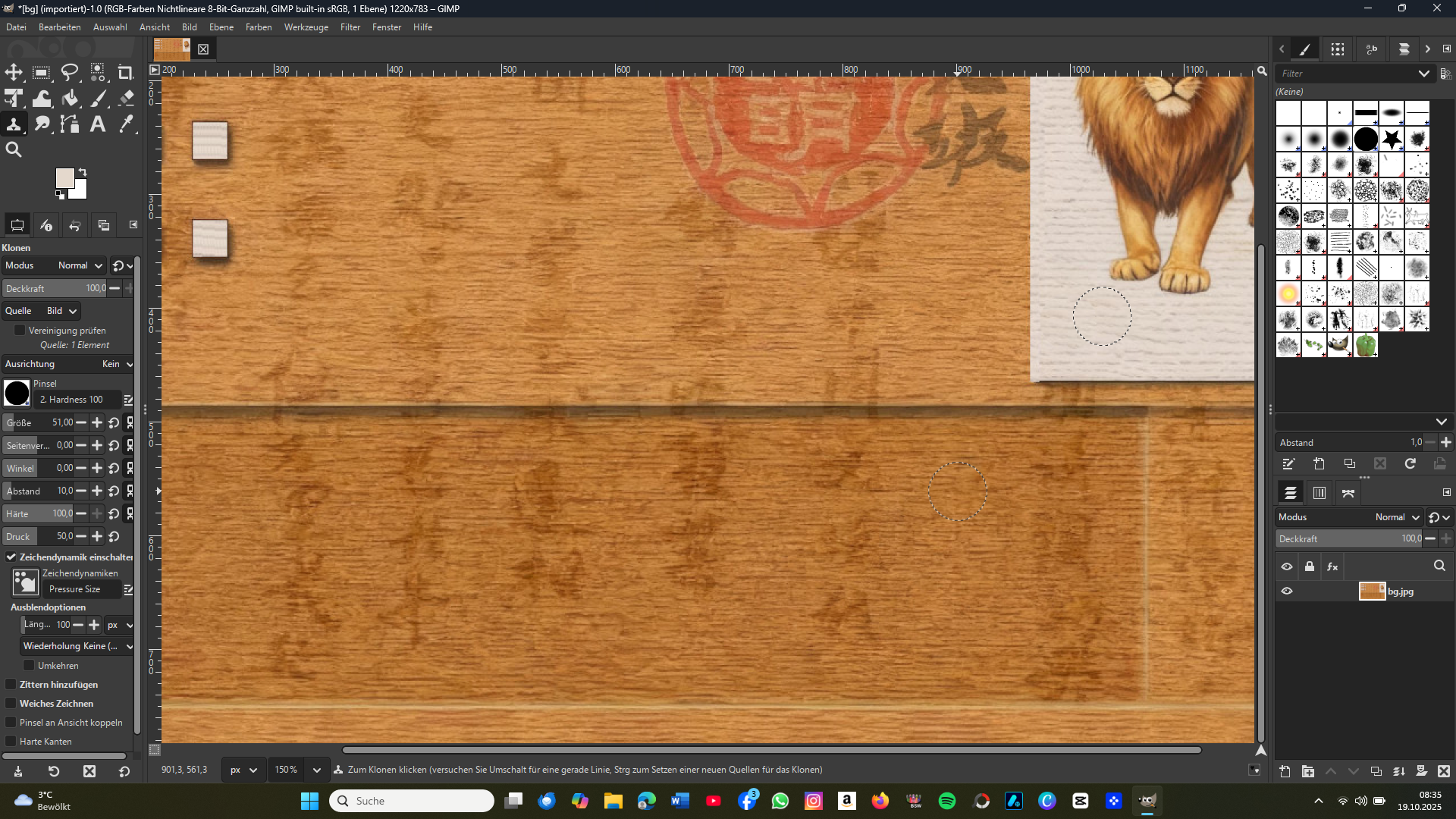The image size is (1456, 819).
Task: Open the Quelle Bild dropdown
Action: 62,311
